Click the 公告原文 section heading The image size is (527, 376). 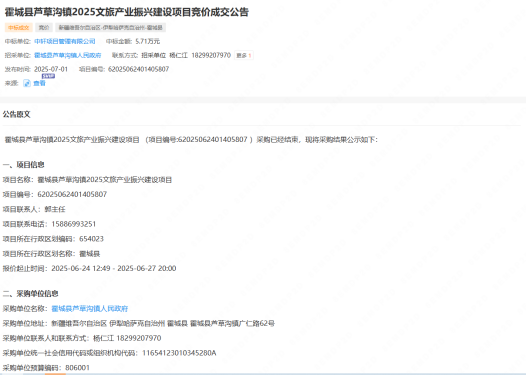(16, 114)
